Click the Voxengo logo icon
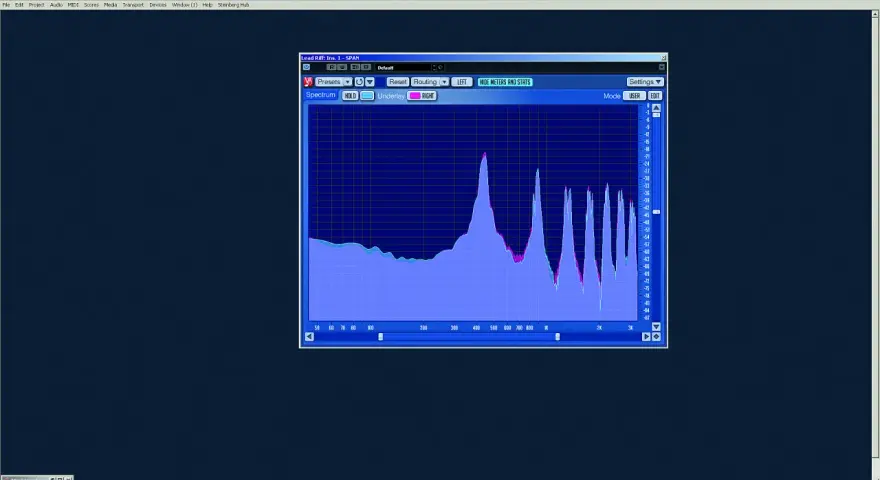Screen dimensions: 880x480 pyautogui.click(x=308, y=82)
